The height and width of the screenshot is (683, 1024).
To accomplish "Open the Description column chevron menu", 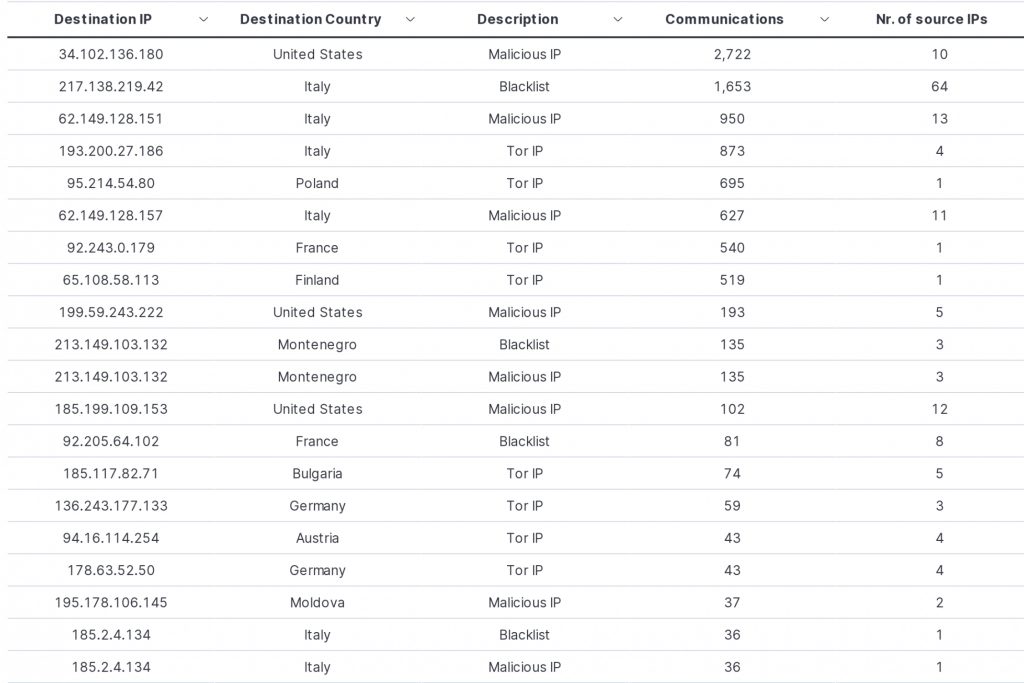I will coord(617,20).
